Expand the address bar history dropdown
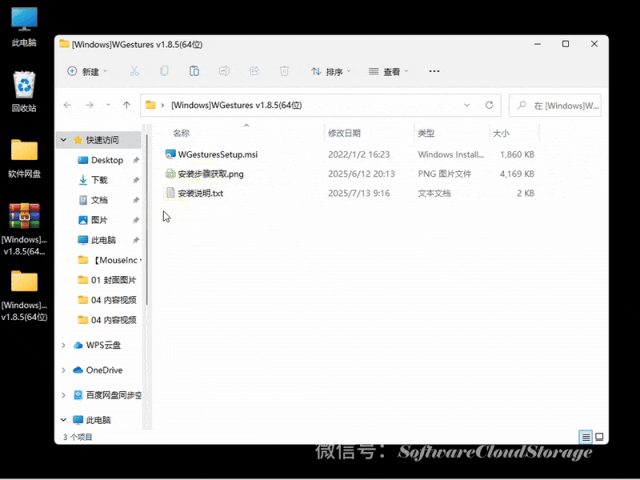This screenshot has width=640, height=480. click(467, 105)
